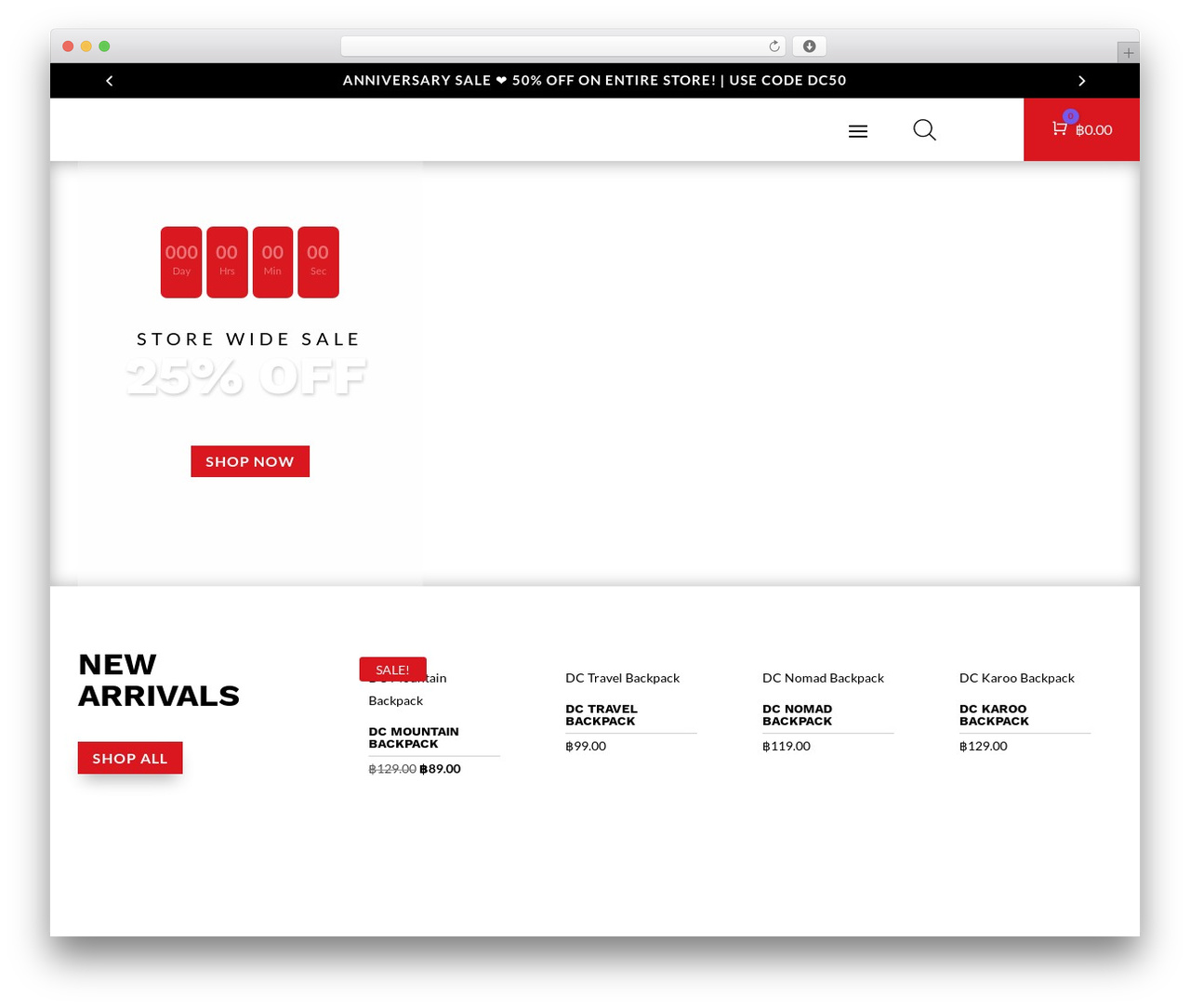Click the cart item count badge
The image size is (1190, 1008).
pyautogui.click(x=1071, y=116)
